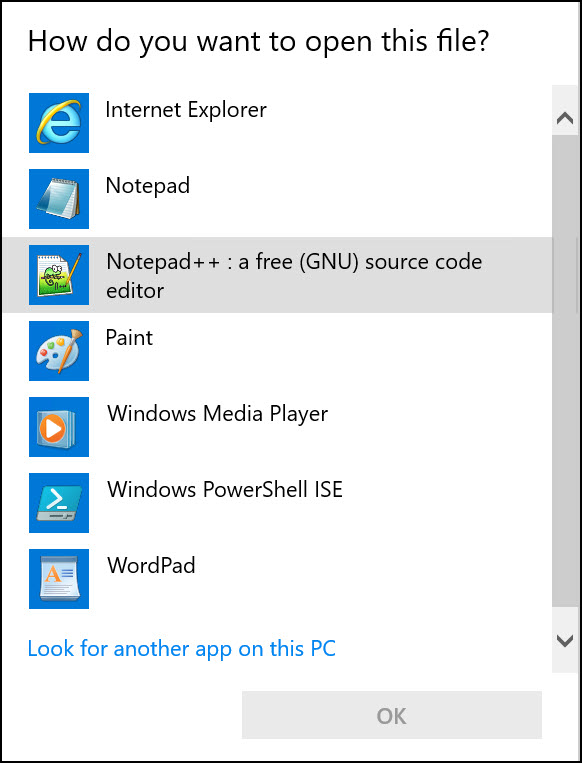Choose WordPad text entry

151,565
